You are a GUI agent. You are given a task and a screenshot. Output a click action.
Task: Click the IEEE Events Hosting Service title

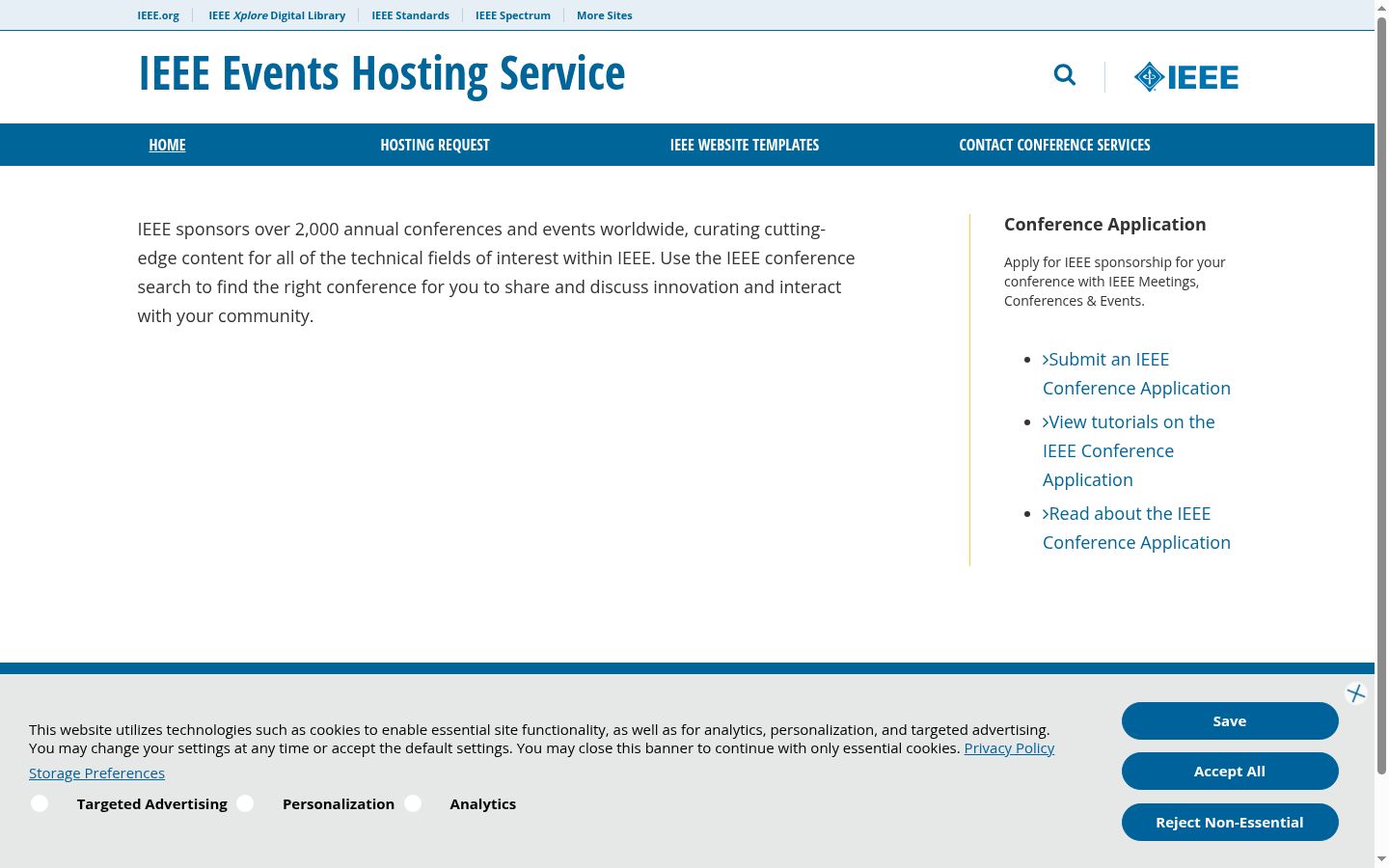click(x=382, y=74)
